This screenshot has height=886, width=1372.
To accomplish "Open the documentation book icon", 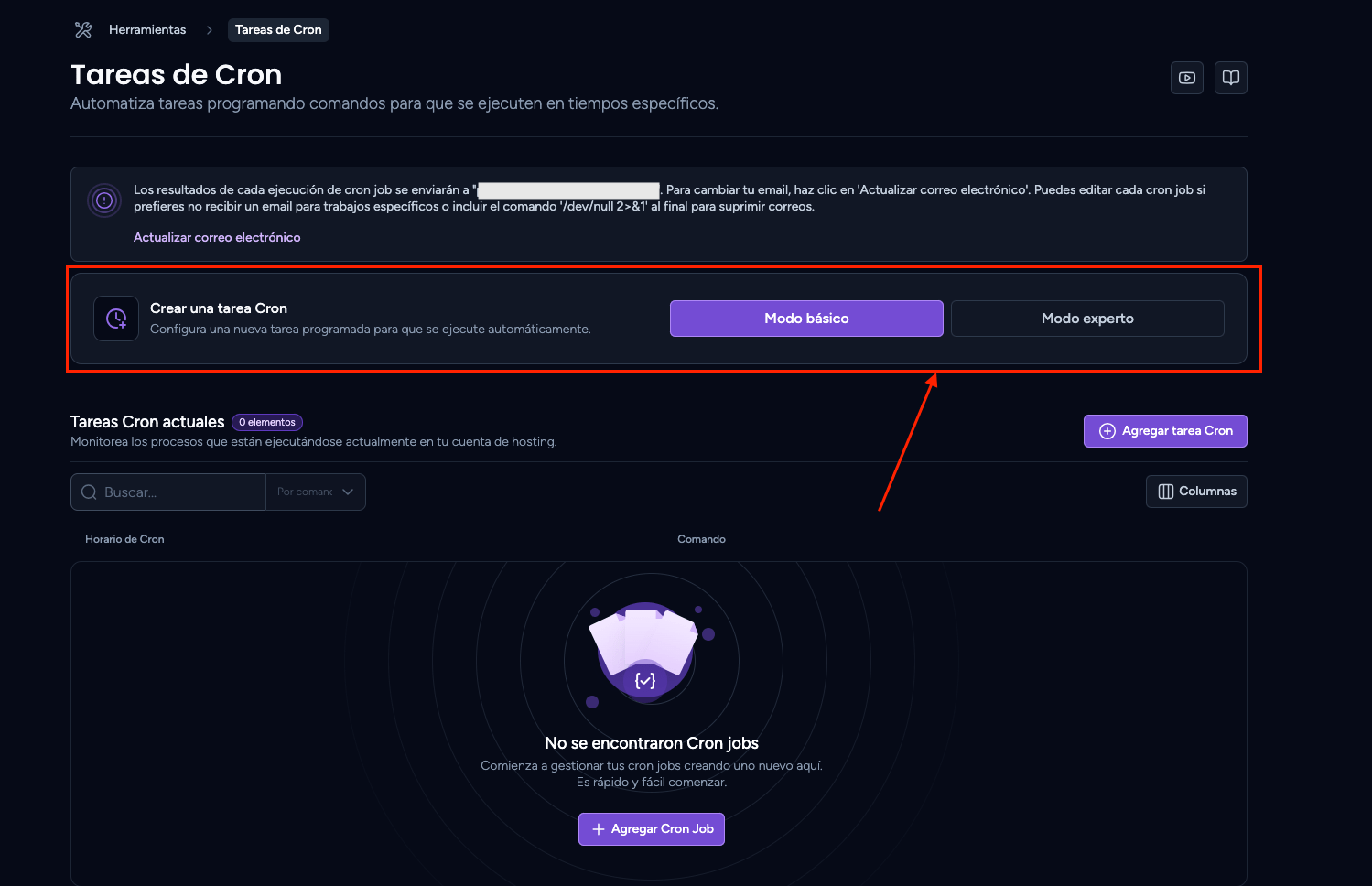I will 1231,78.
